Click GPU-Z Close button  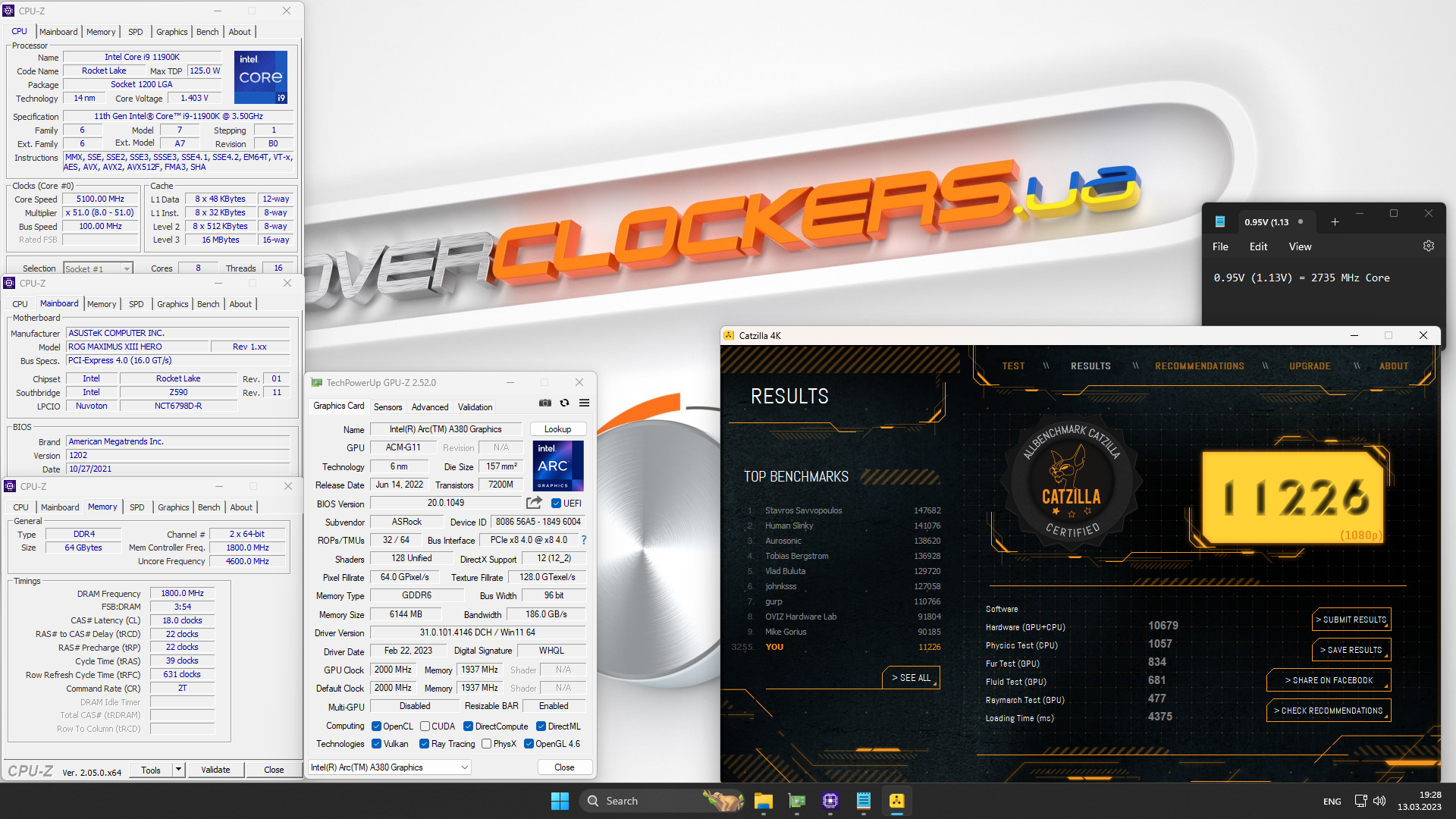click(x=564, y=767)
